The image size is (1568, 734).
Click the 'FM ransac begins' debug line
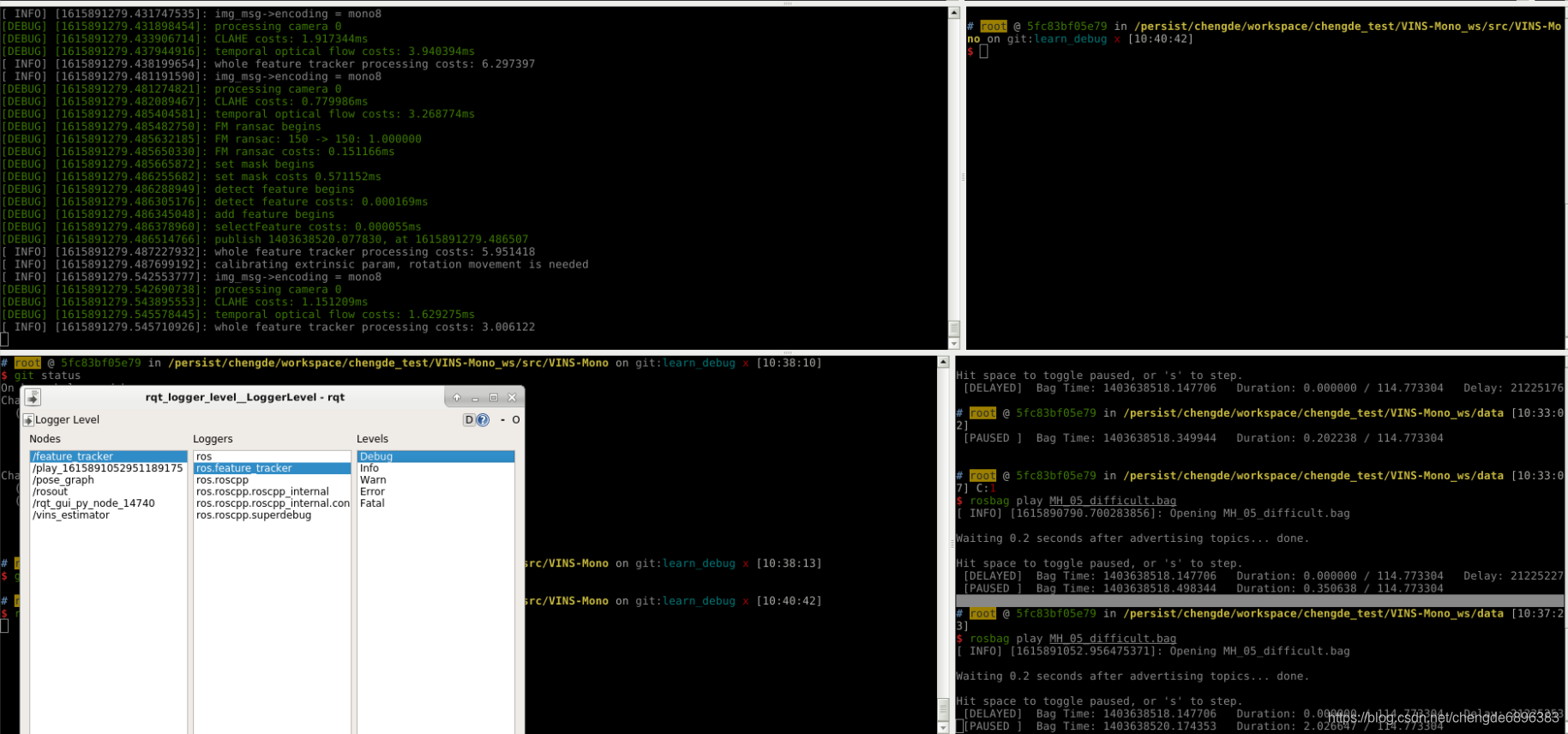[161, 126]
